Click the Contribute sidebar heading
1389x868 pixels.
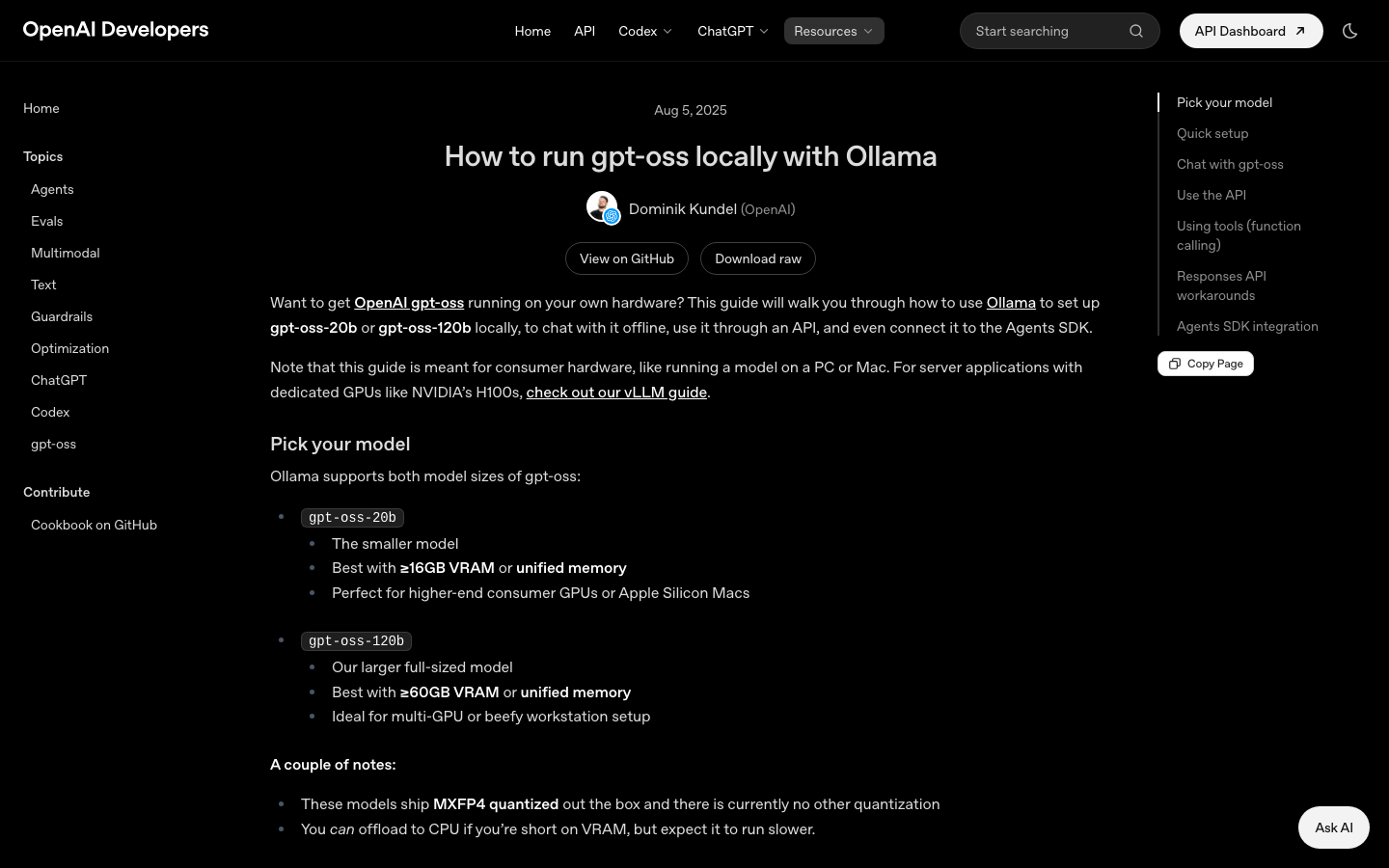point(57,492)
